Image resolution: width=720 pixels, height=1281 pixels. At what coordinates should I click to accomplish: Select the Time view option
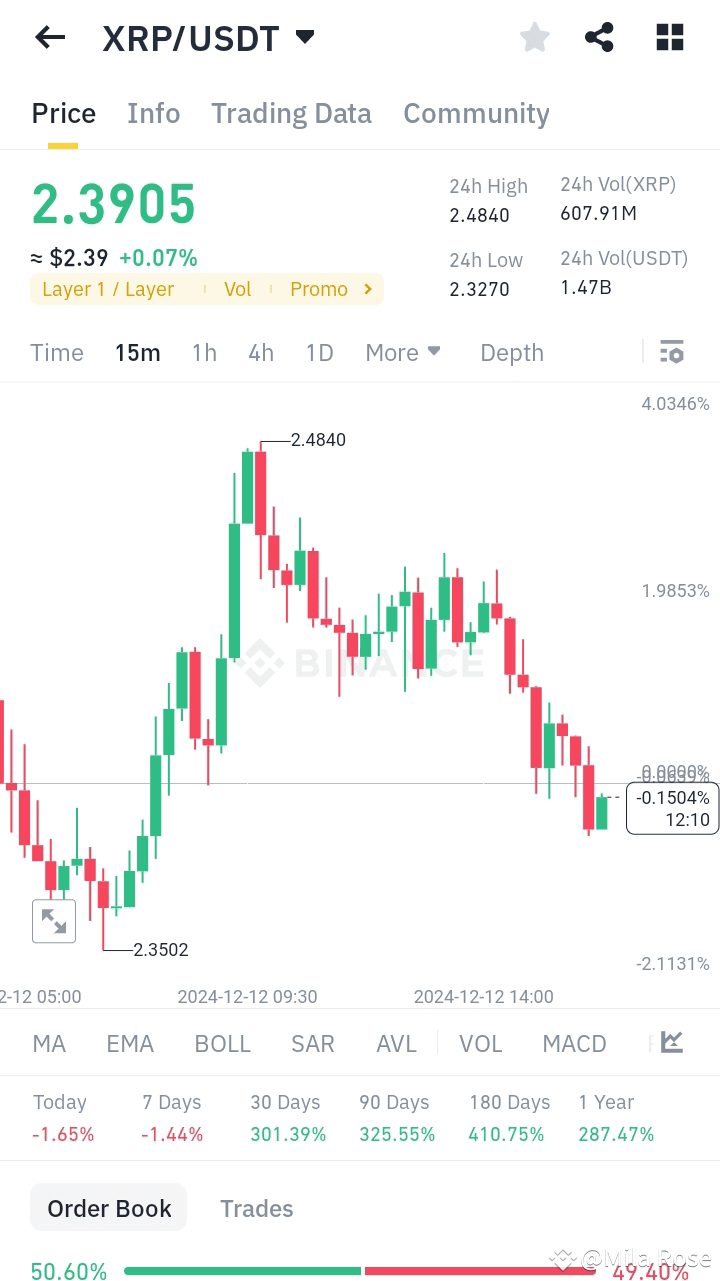[x=56, y=352]
